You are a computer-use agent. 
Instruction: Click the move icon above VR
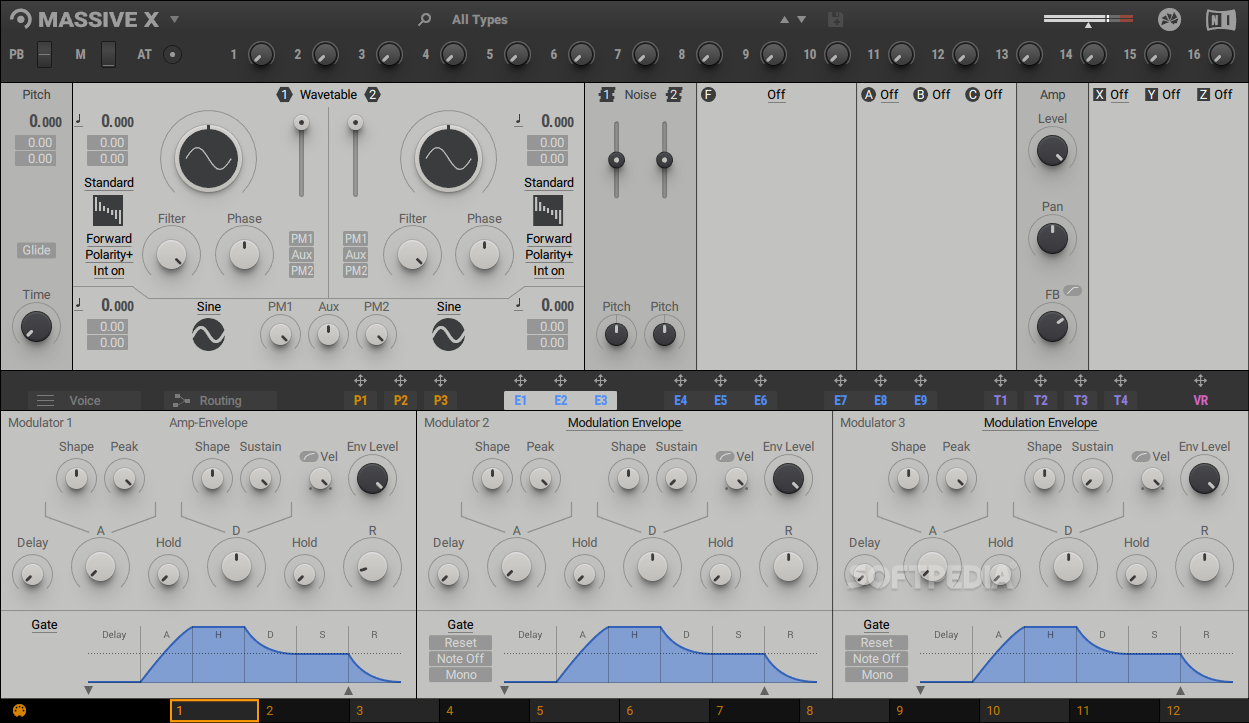tap(1200, 381)
